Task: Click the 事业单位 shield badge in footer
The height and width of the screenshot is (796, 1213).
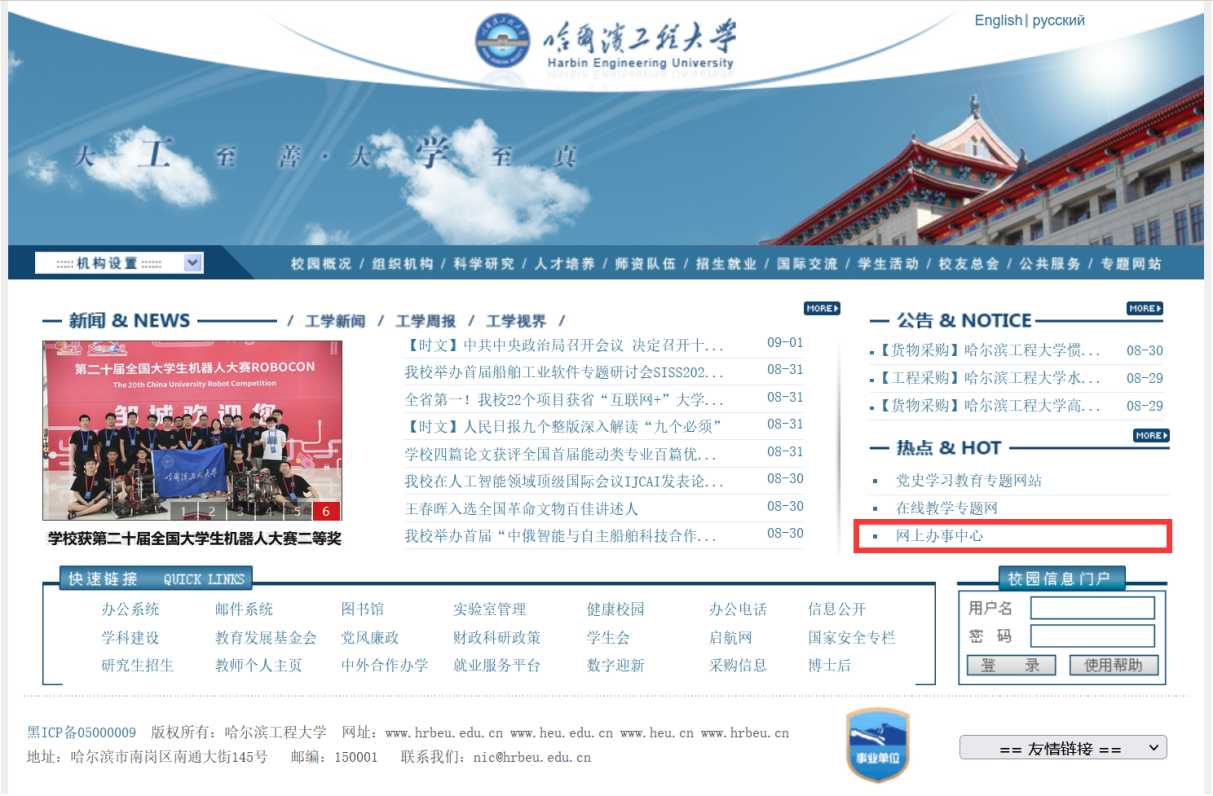Action: [x=877, y=745]
